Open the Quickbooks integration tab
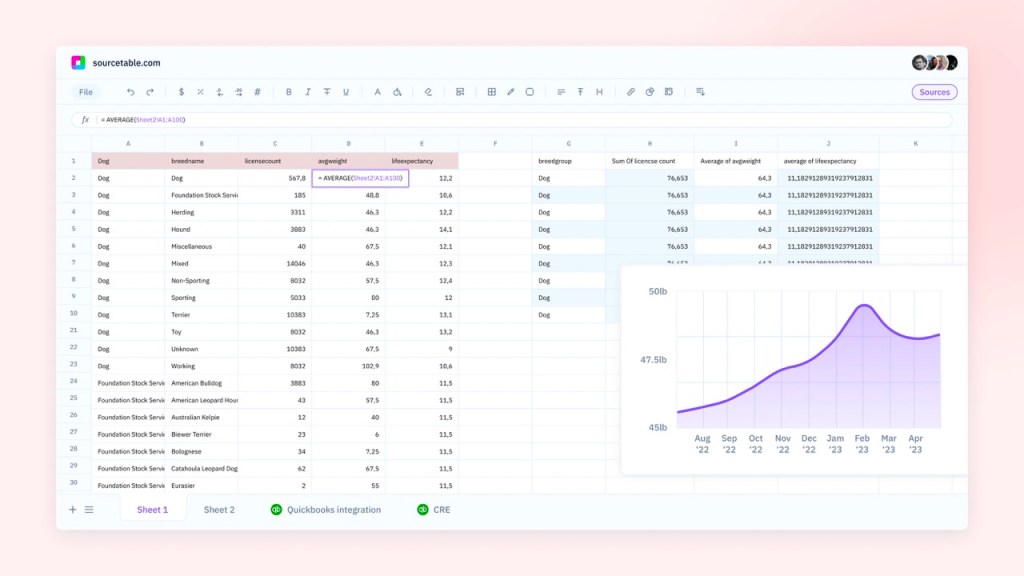 click(x=326, y=509)
